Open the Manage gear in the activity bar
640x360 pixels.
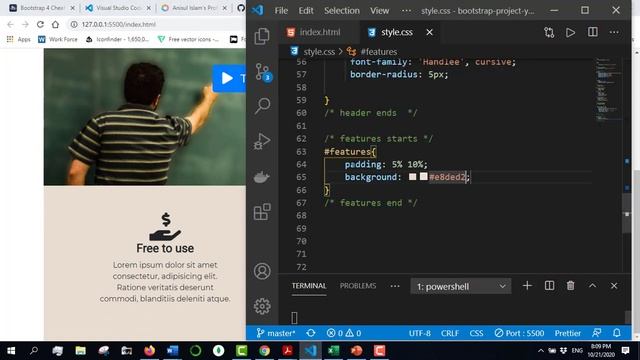(262, 306)
